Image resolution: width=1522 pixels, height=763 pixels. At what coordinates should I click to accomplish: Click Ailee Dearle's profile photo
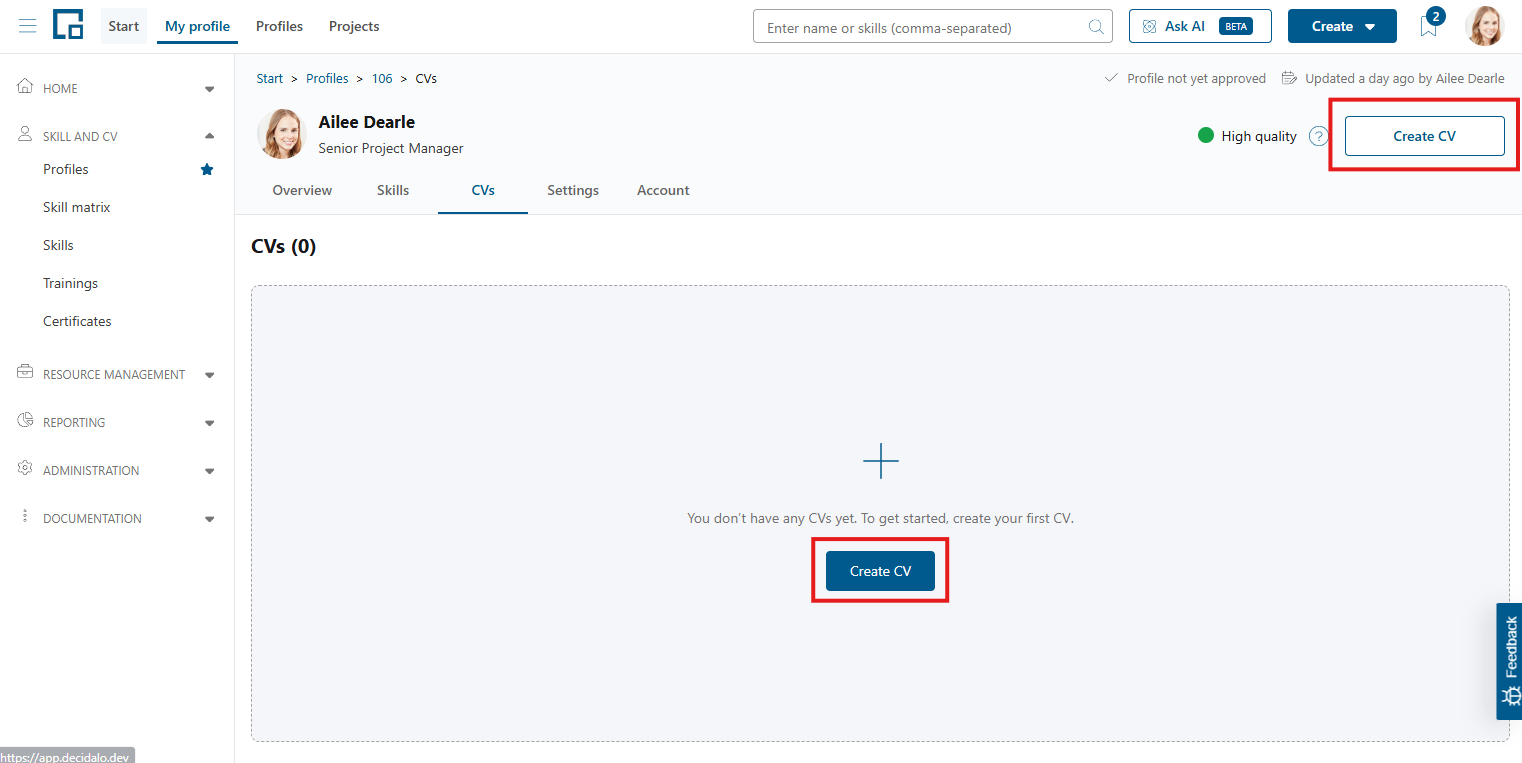click(281, 134)
